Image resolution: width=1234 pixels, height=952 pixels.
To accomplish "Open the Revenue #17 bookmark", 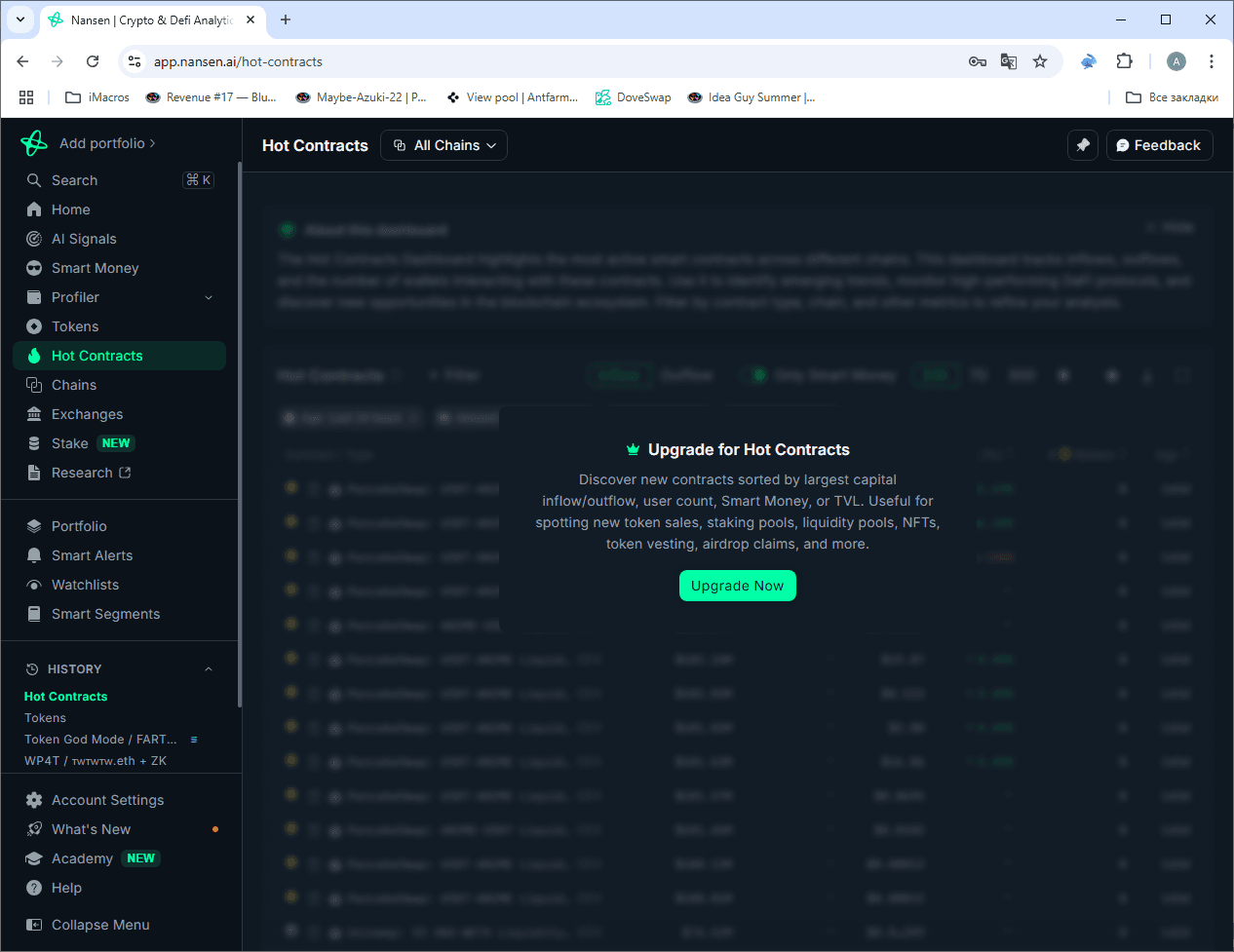I will 211,97.
